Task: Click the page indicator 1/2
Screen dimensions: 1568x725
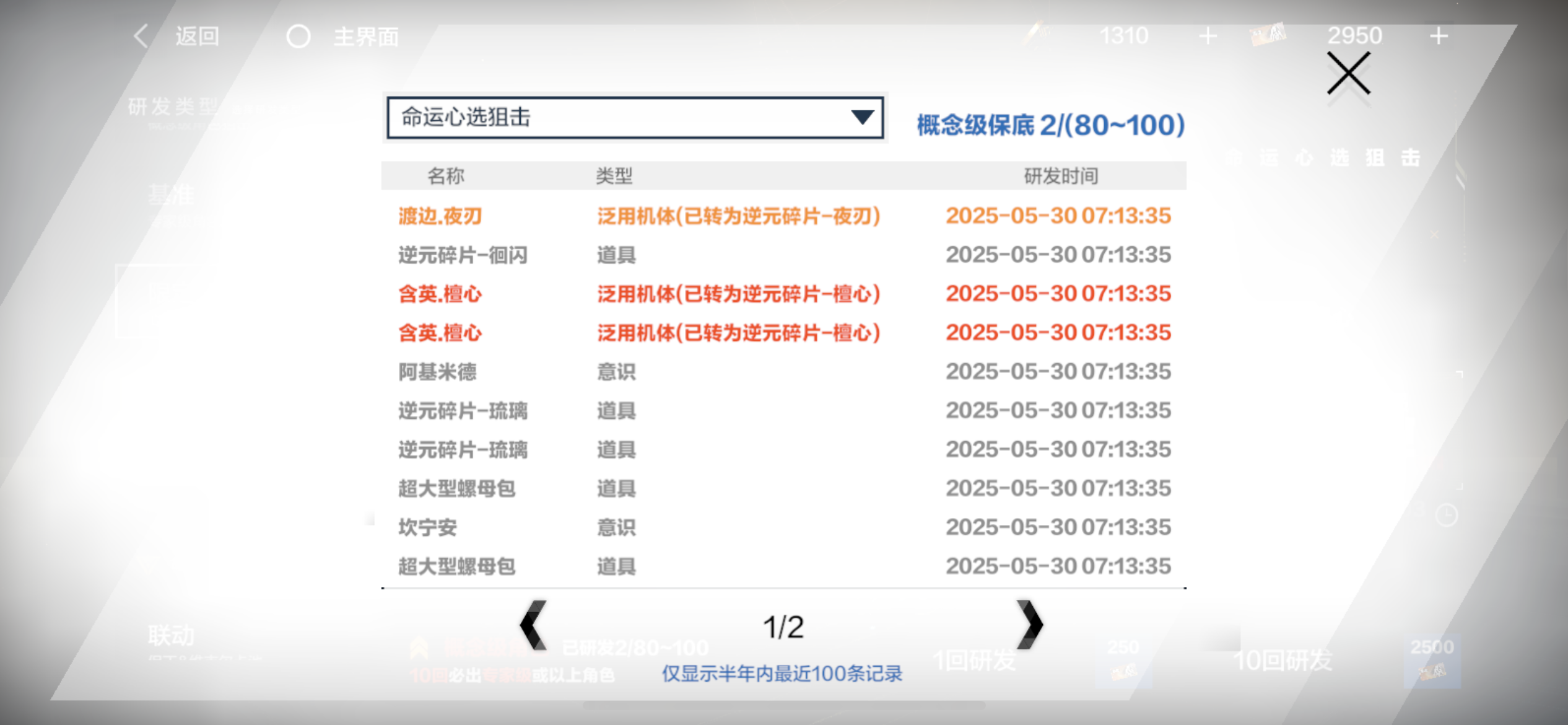Action: pos(783,626)
